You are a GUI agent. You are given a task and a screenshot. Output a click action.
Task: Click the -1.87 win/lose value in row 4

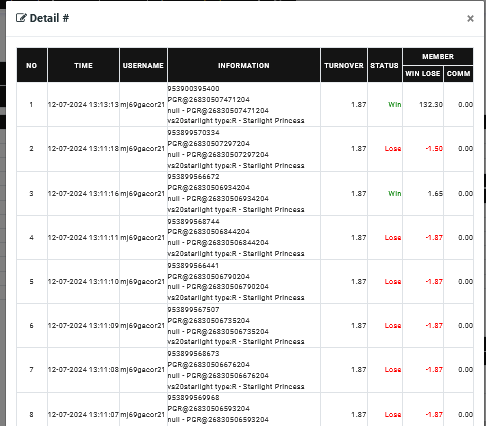434,237
